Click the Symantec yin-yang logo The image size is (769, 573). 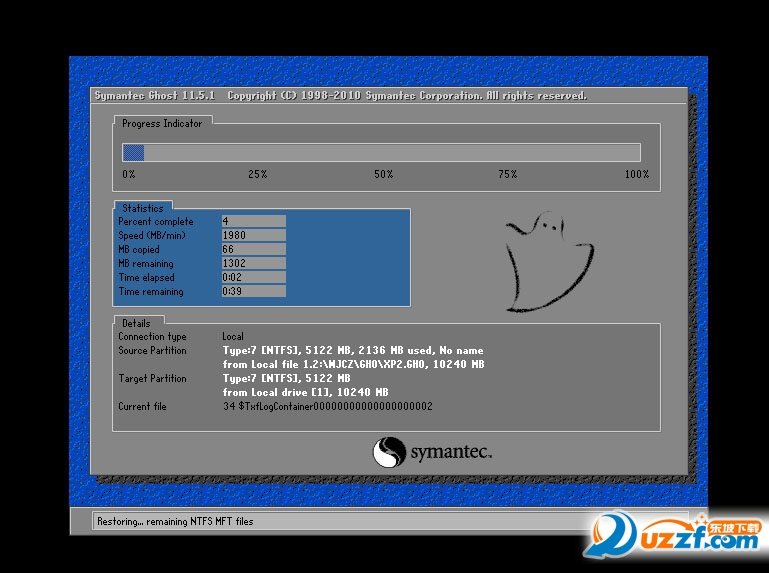[389, 452]
